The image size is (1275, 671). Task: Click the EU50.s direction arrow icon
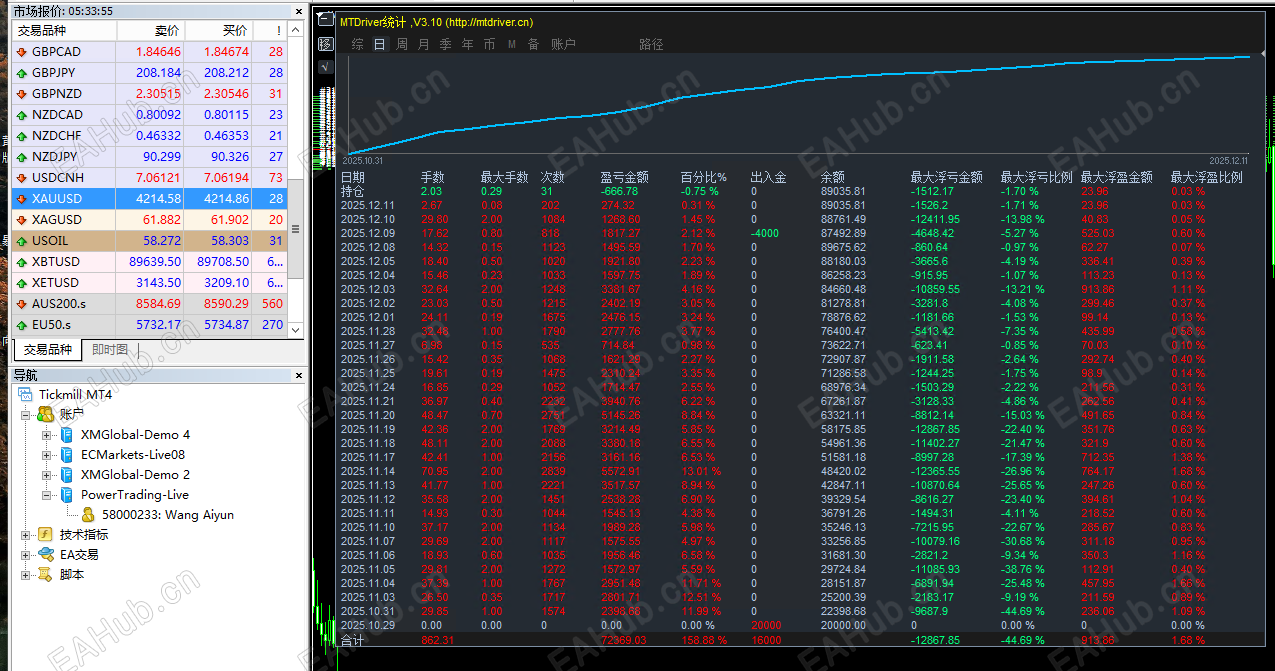[x=23, y=325]
